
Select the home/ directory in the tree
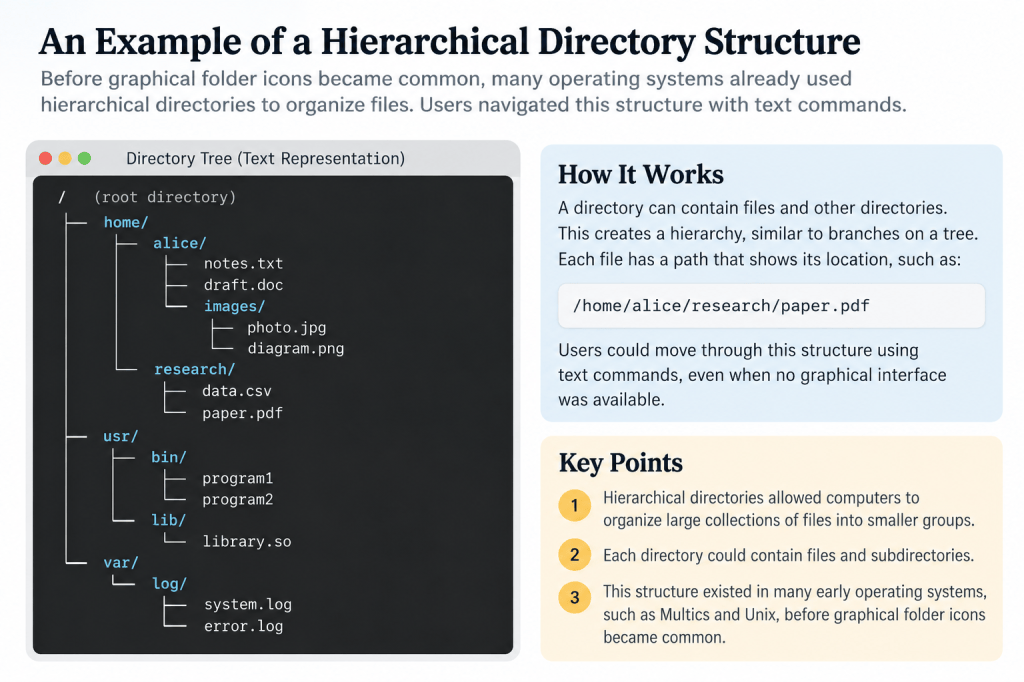(126, 222)
